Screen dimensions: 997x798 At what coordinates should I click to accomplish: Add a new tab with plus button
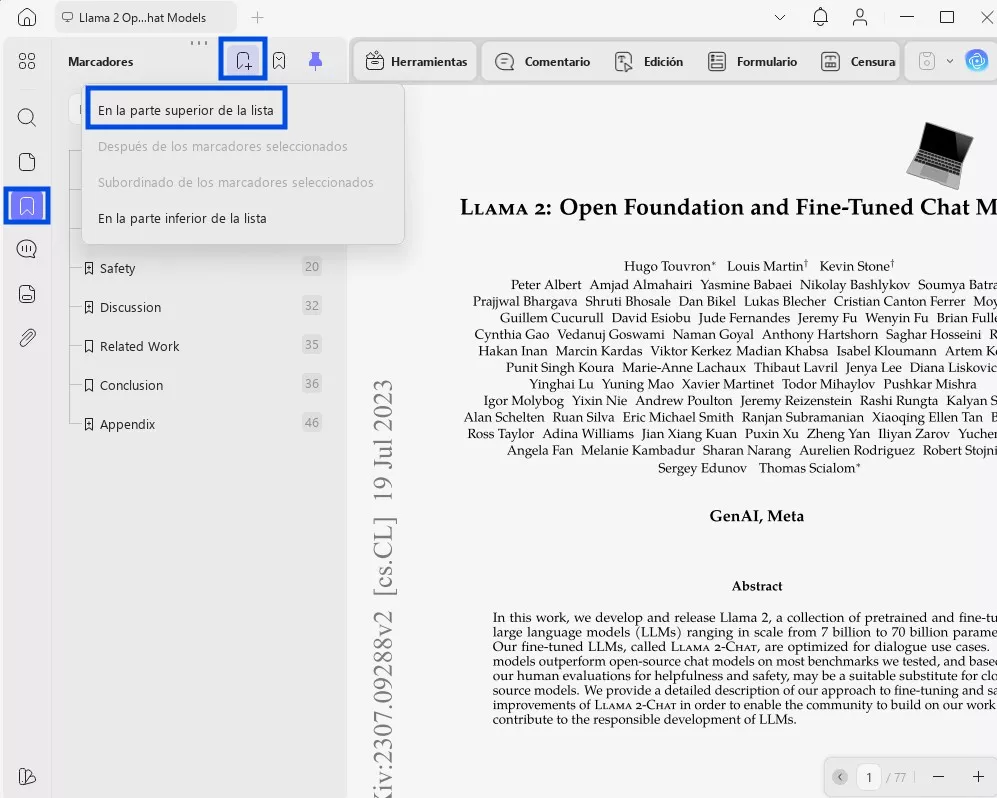click(x=257, y=17)
